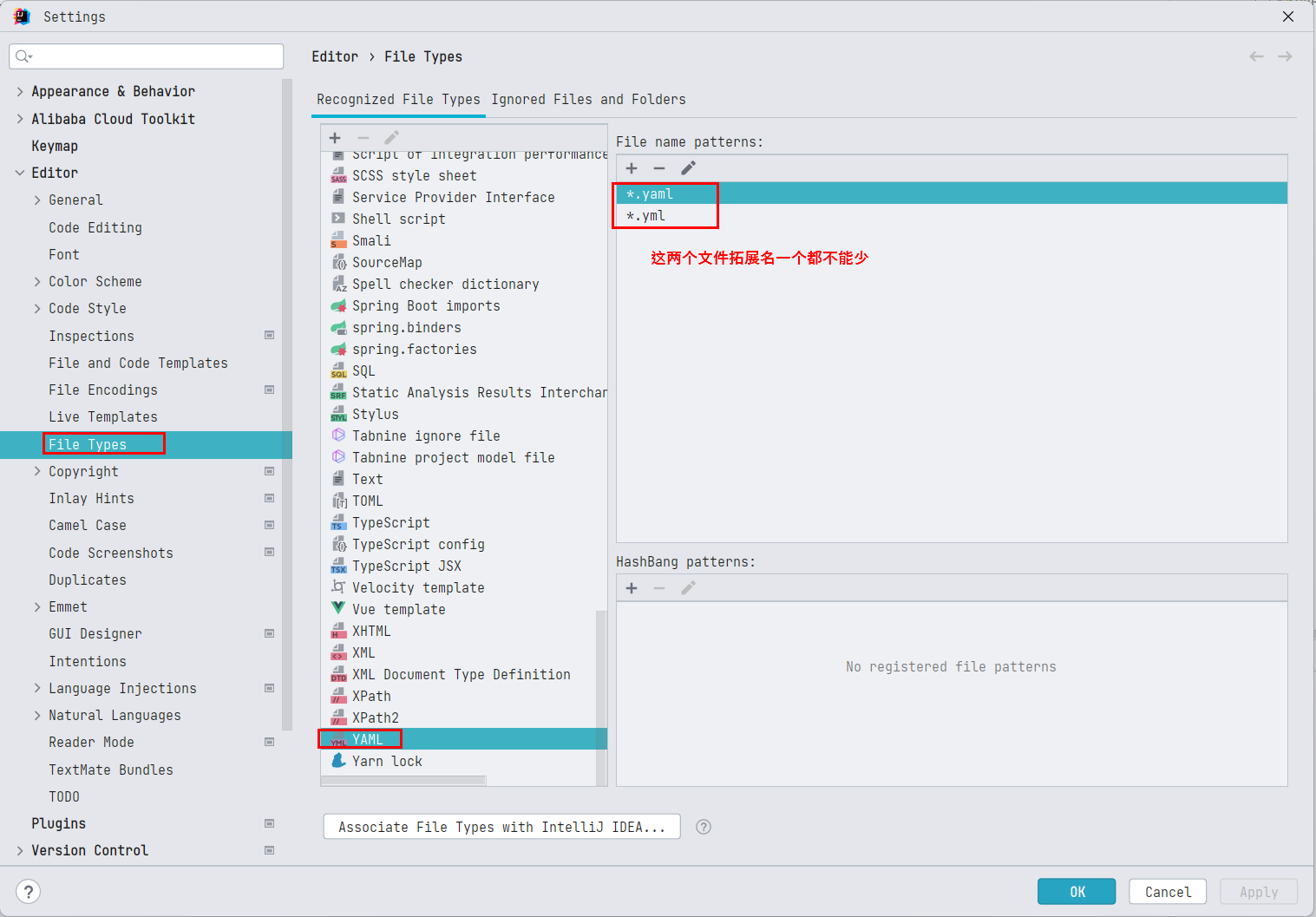Click Editor in the breadcrumb

point(335,56)
